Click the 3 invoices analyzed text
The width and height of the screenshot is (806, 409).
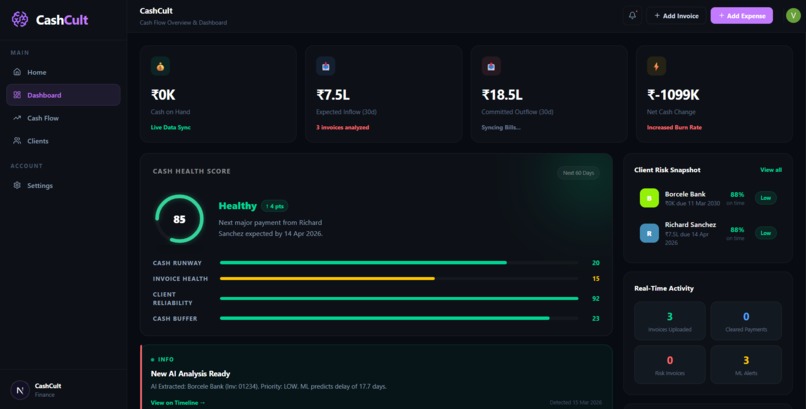coord(342,127)
